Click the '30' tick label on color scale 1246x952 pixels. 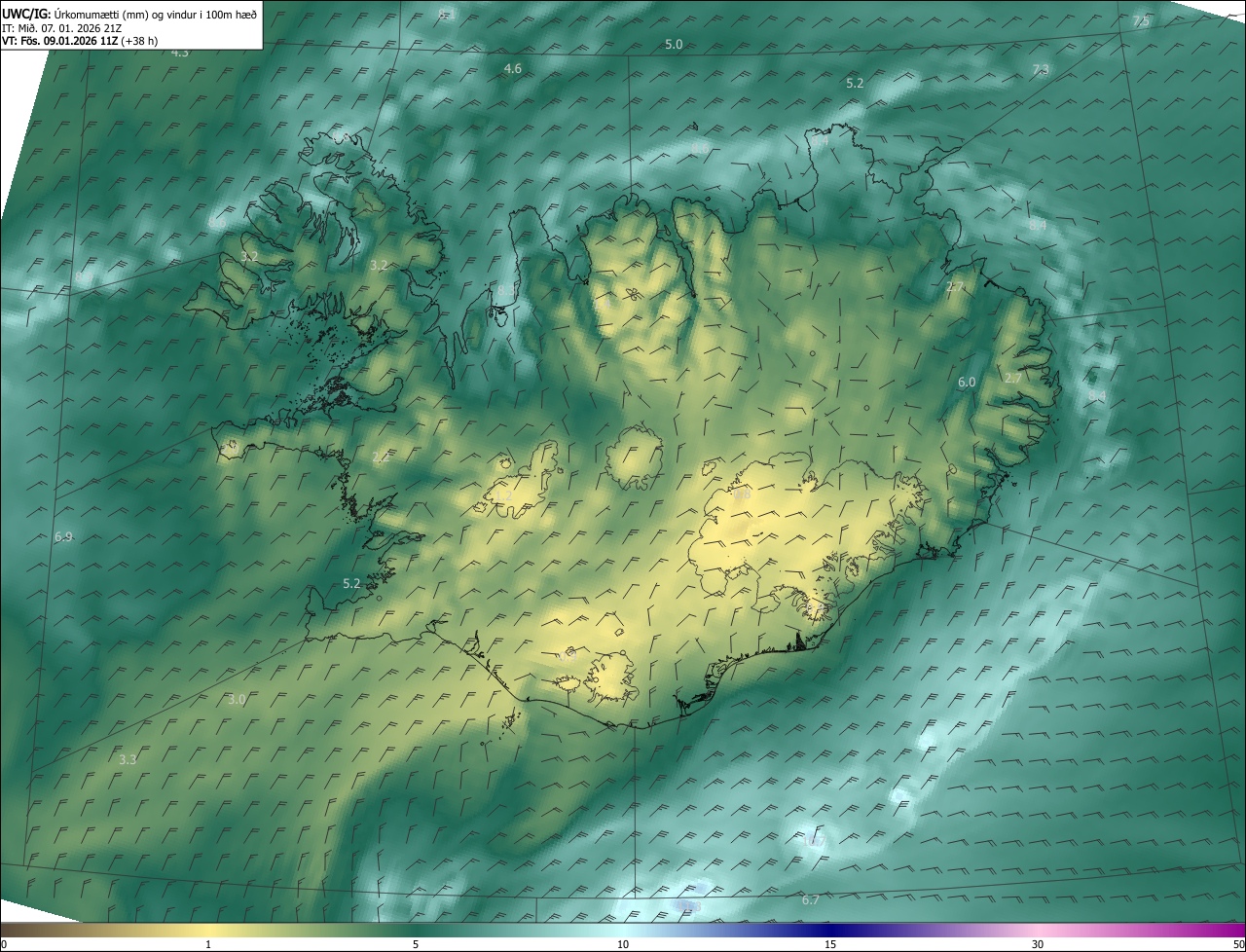[1038, 944]
